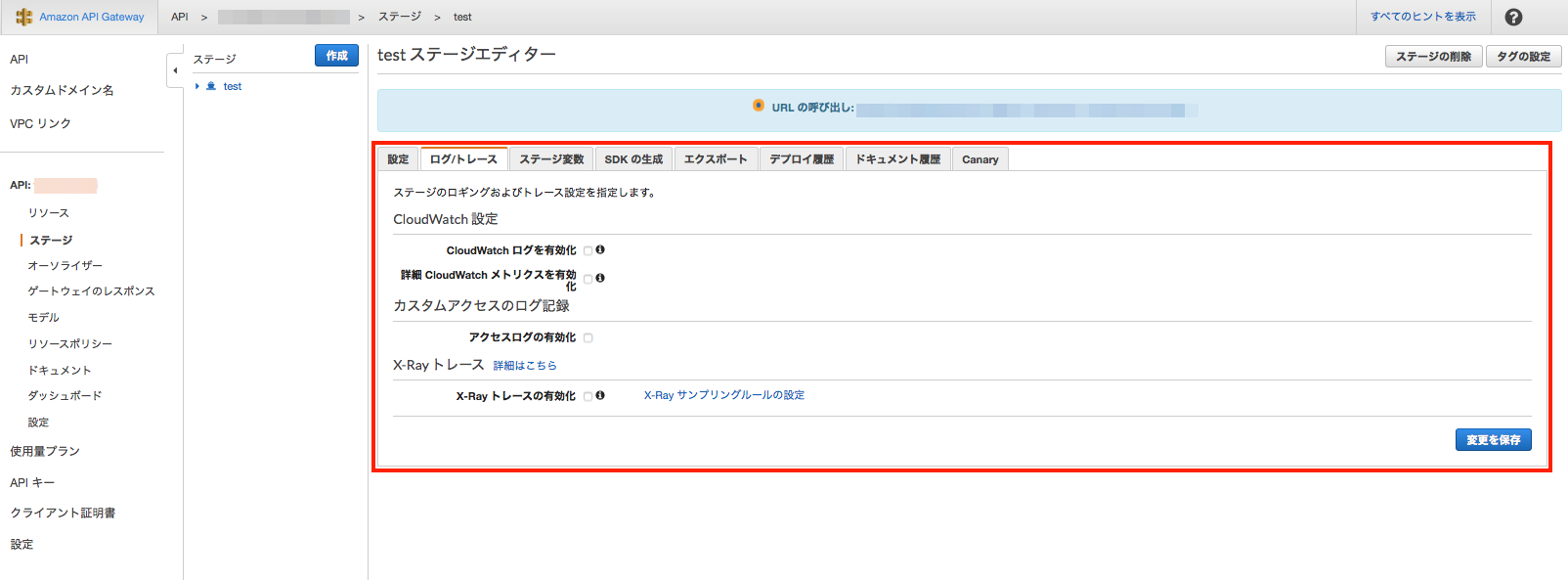Open カスタムドメイン名 in the sidebar
Screen dimensions: 1568x580
point(62,90)
